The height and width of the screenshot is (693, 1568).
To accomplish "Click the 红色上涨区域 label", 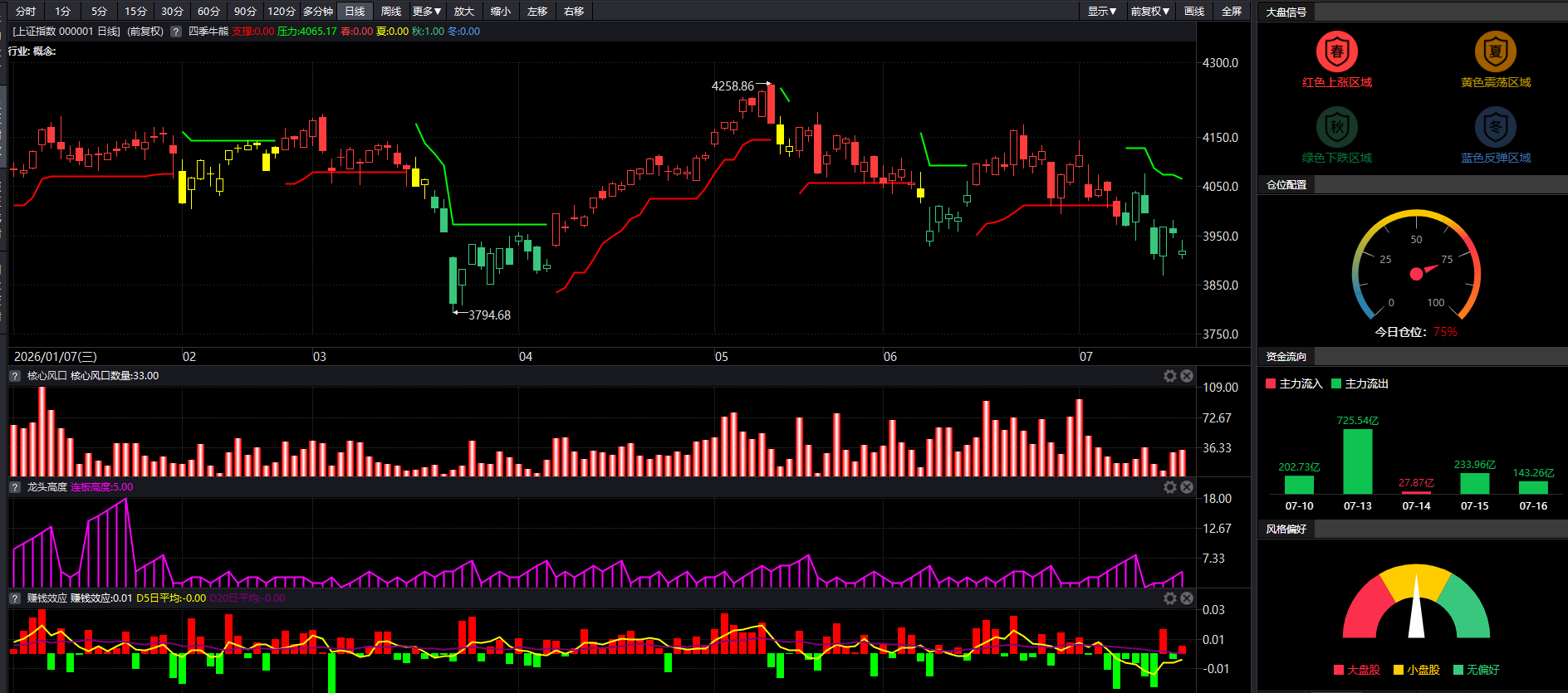I will (1337, 82).
